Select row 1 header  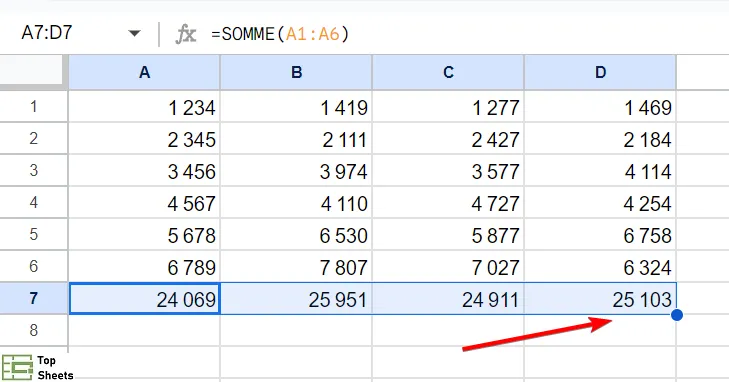tap(33, 106)
